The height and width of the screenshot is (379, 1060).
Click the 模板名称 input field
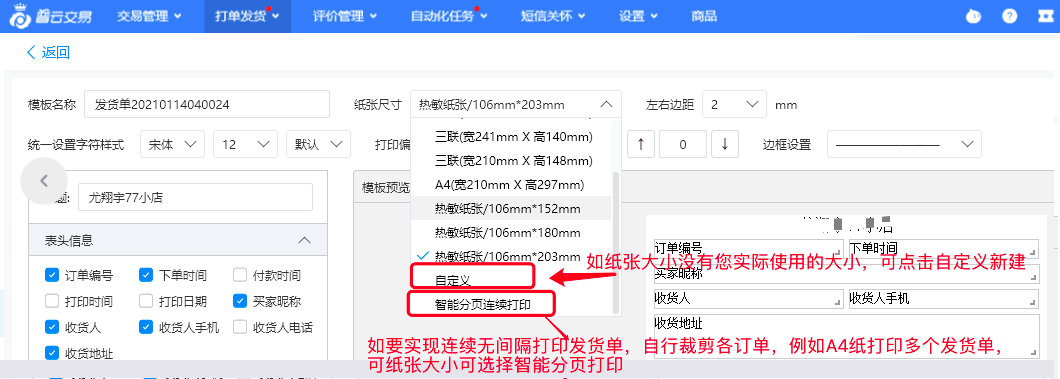coord(207,105)
